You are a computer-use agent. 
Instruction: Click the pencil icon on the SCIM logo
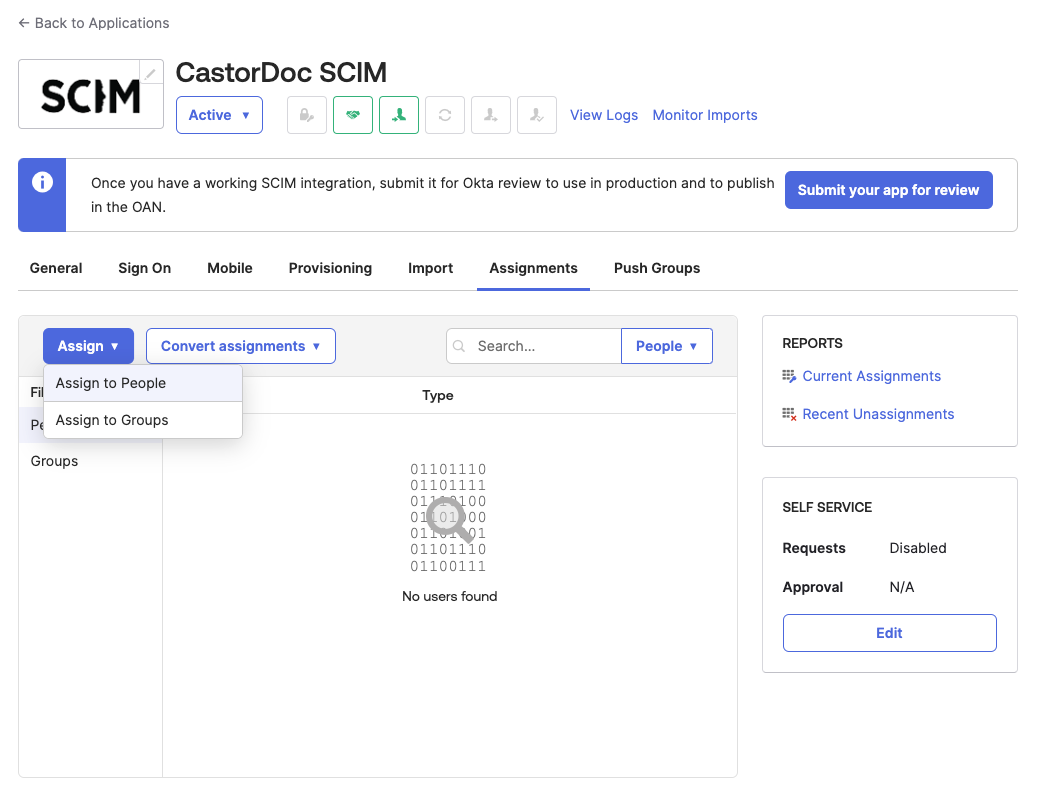(x=151, y=73)
